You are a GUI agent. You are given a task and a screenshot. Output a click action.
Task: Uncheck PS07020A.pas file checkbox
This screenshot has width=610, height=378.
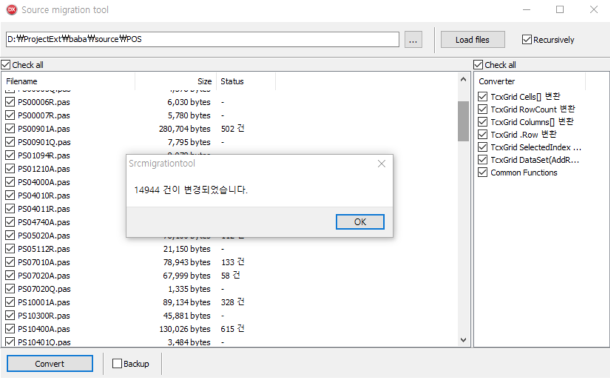(x=10, y=275)
